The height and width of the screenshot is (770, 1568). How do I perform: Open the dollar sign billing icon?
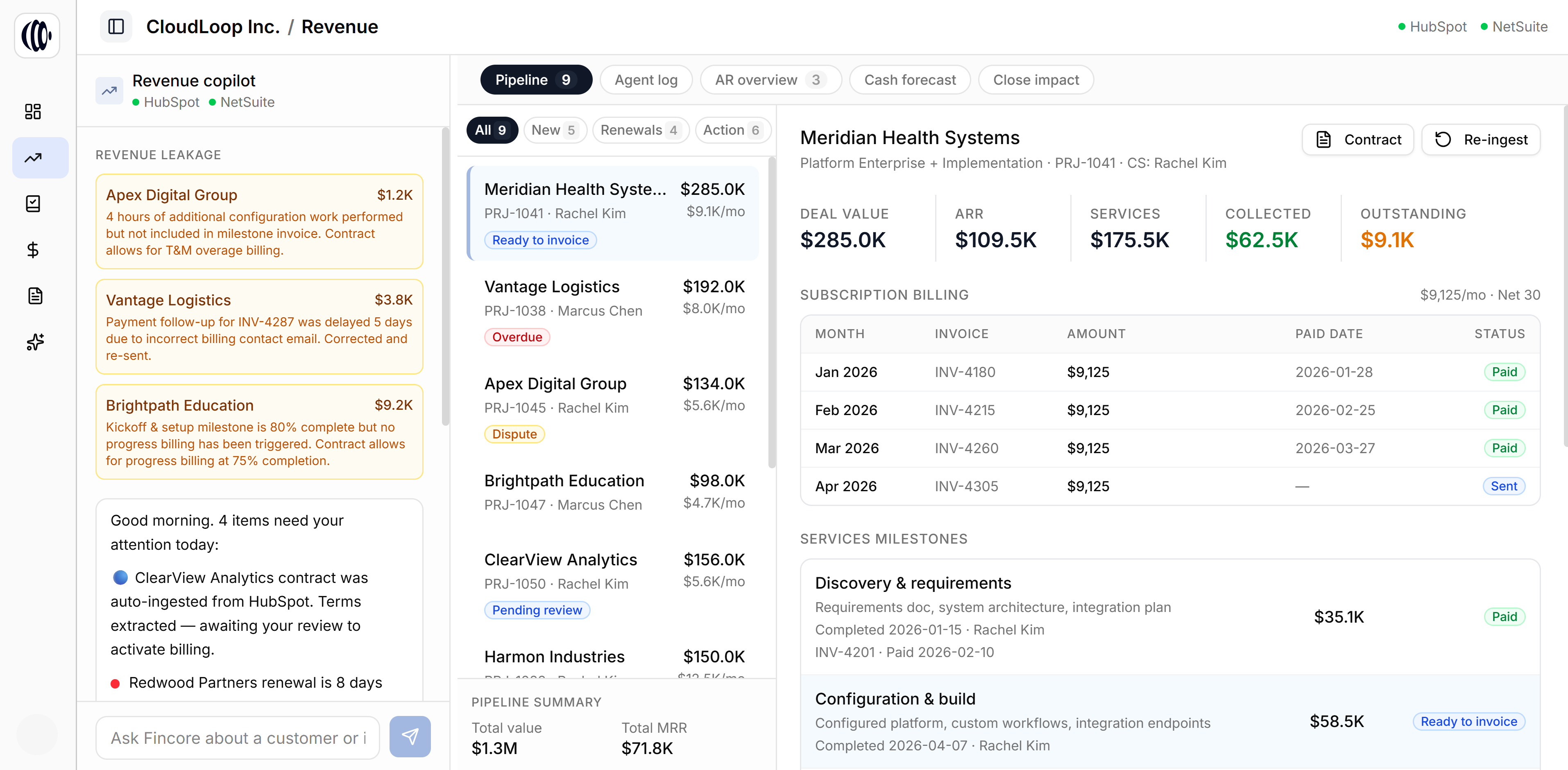(x=34, y=250)
